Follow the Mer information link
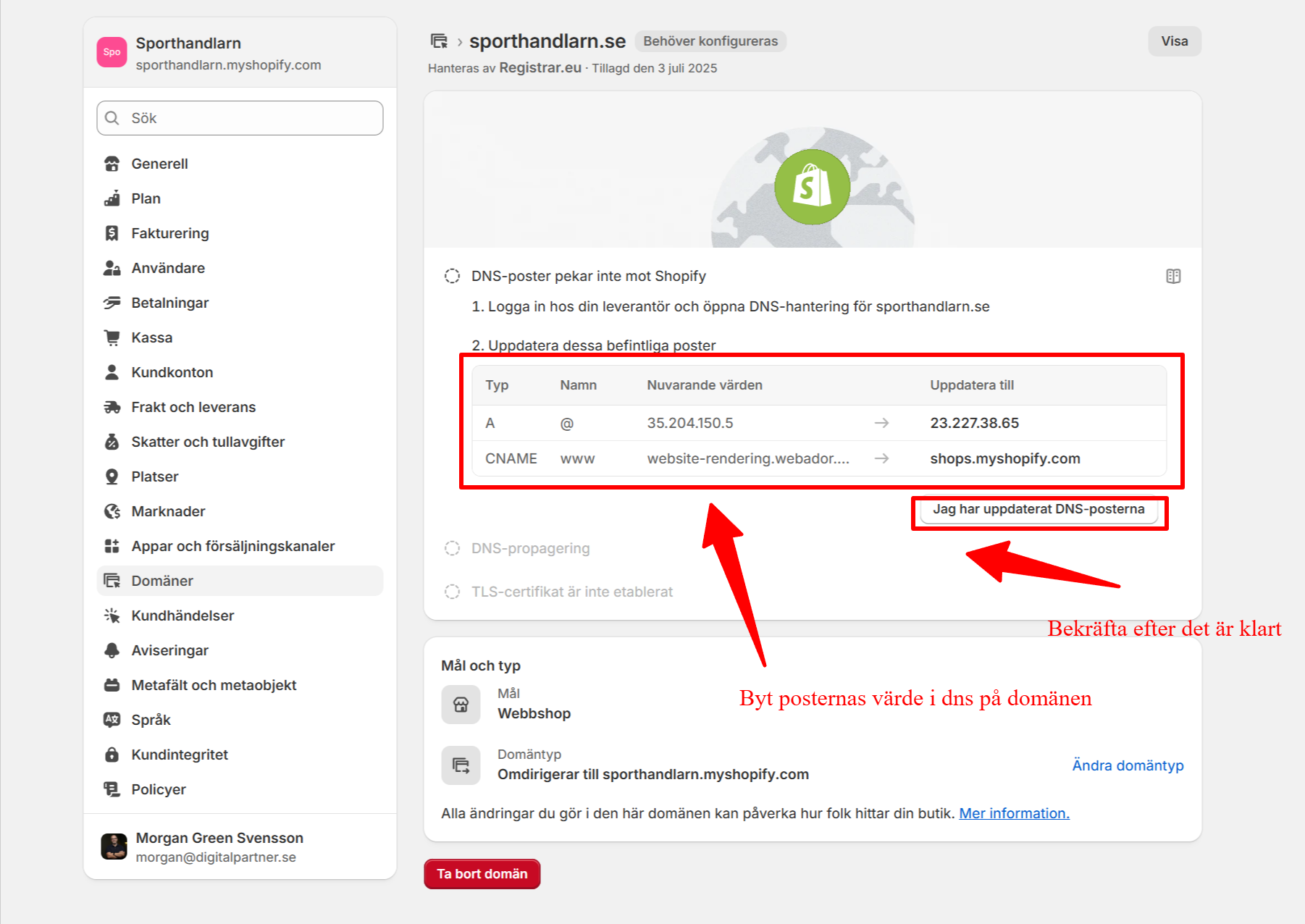The image size is (1305, 924). [x=1014, y=813]
